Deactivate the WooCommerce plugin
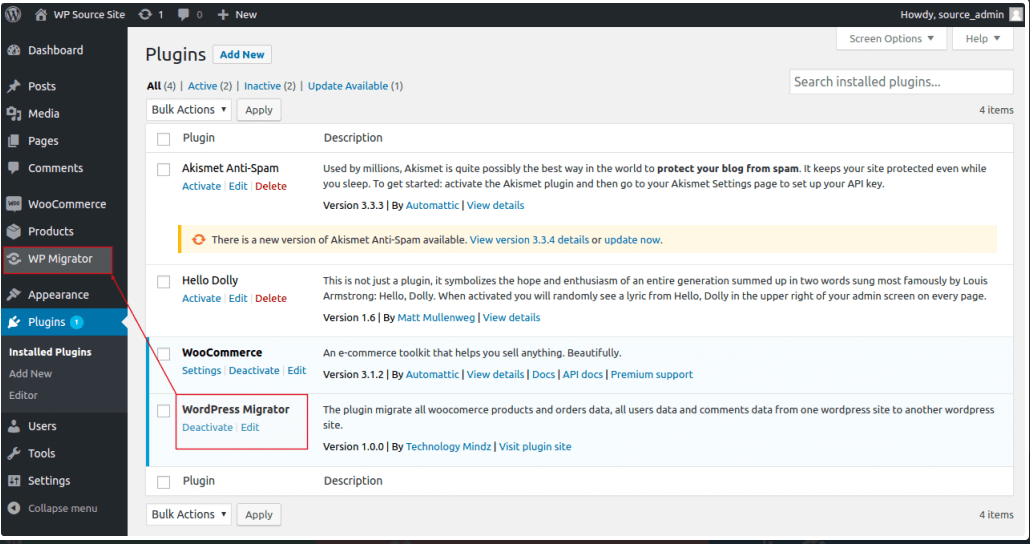This screenshot has width=1030, height=544. pyautogui.click(x=254, y=371)
